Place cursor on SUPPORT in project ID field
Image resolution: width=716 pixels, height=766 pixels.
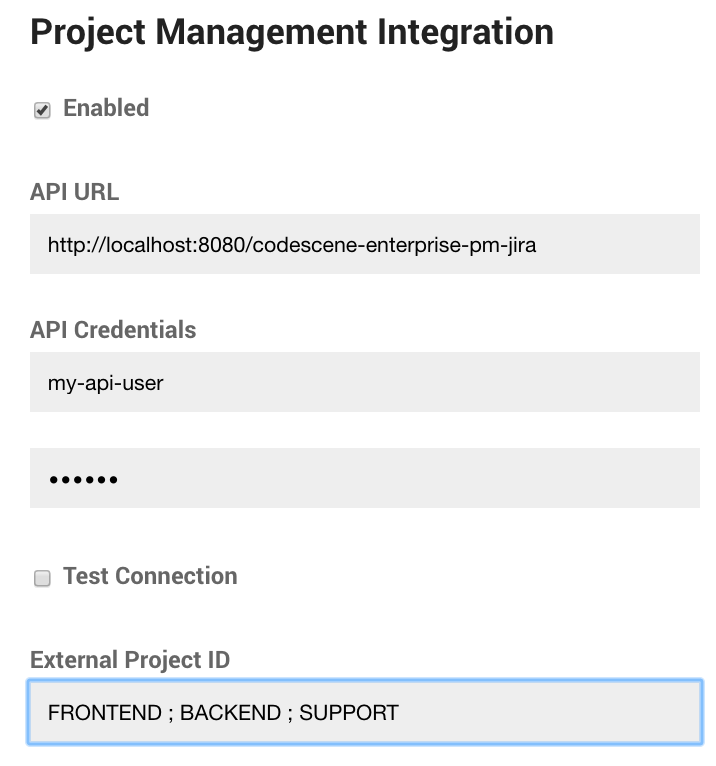(349, 712)
